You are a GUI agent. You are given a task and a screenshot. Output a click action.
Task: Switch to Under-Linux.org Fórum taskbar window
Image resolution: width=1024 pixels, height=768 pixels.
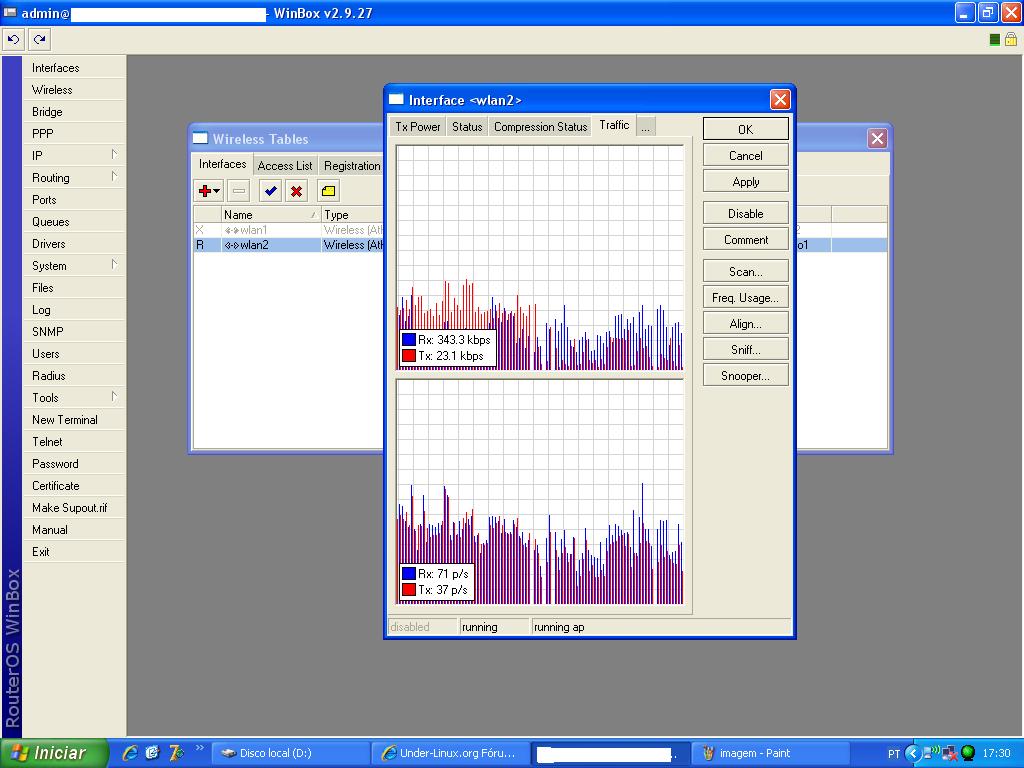coord(449,753)
